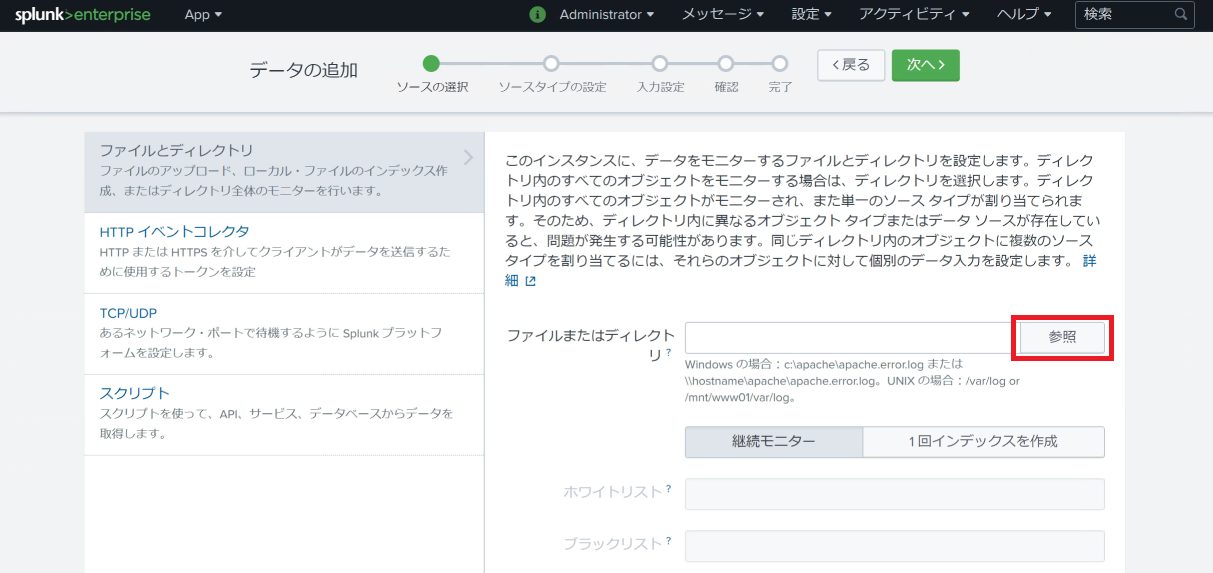Expand the アクティビティ menu

(914, 15)
